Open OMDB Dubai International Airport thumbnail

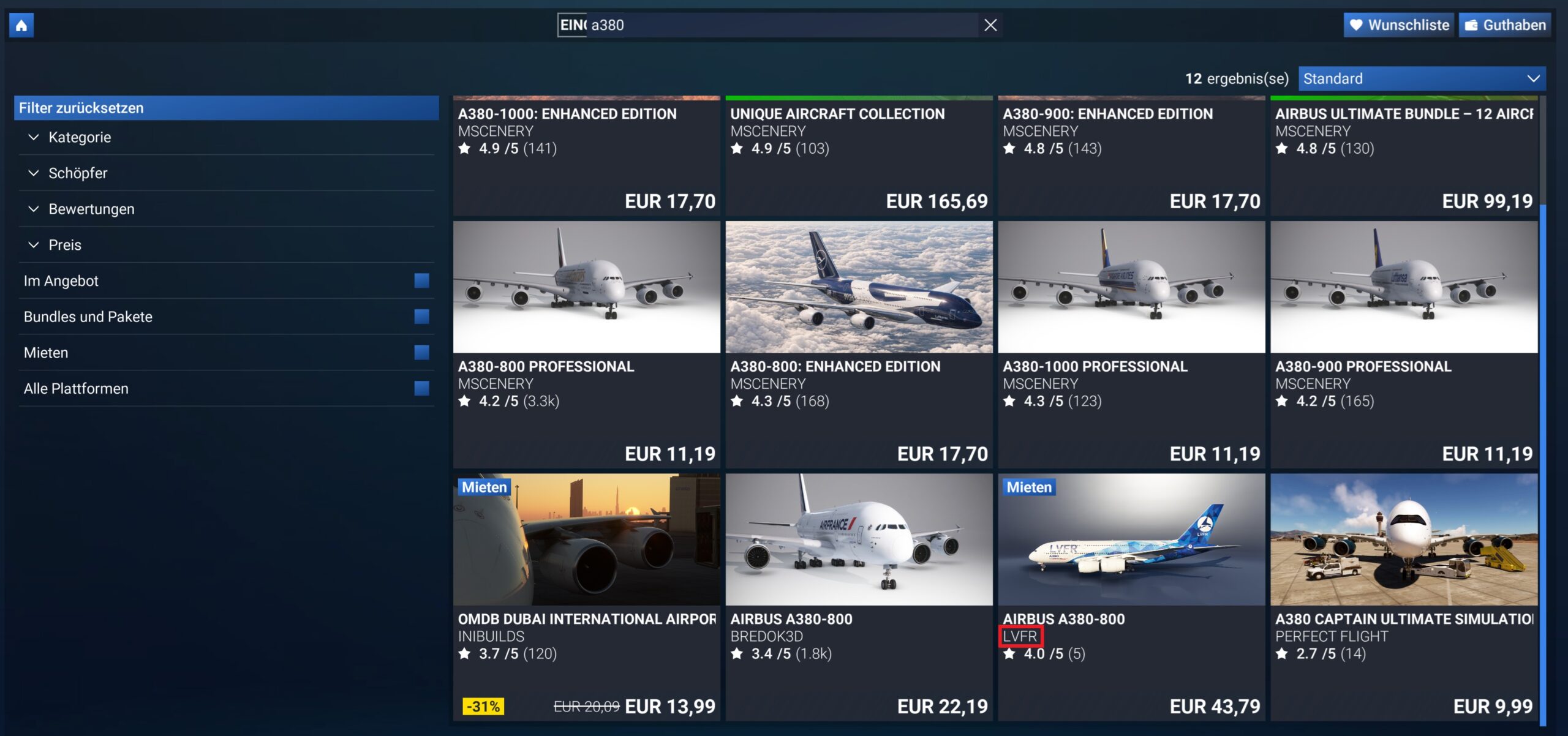pos(587,539)
